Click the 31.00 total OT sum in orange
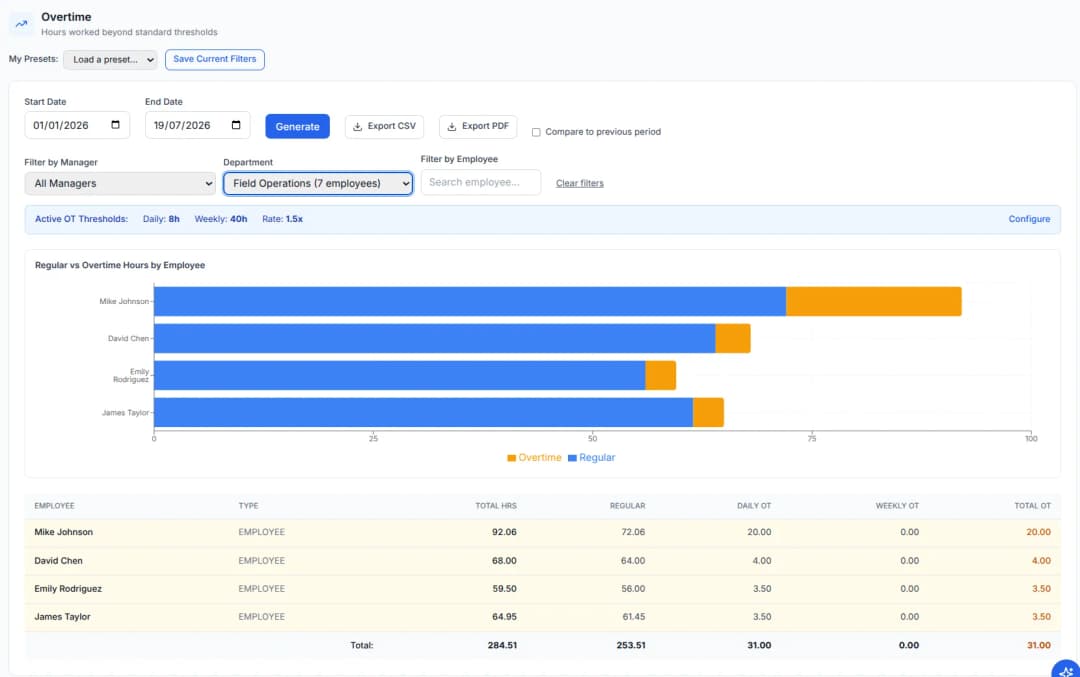 pyautogui.click(x=1039, y=645)
